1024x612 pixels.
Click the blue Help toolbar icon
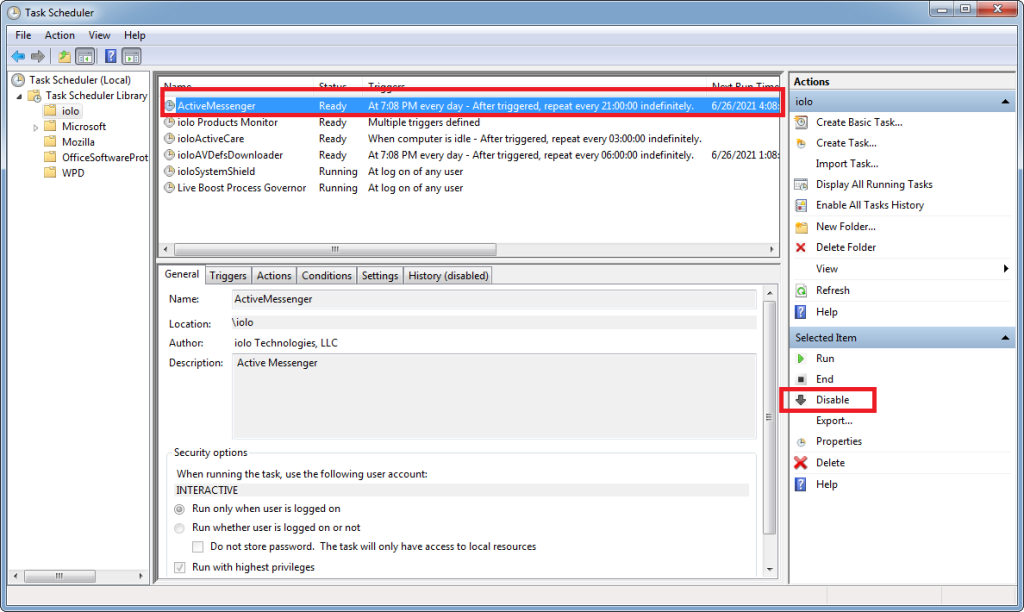(110, 57)
